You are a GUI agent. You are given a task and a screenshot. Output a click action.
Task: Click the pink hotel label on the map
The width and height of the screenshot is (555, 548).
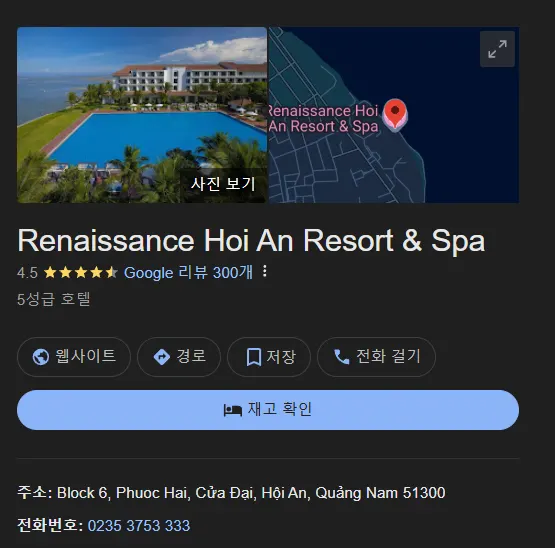click(x=324, y=118)
